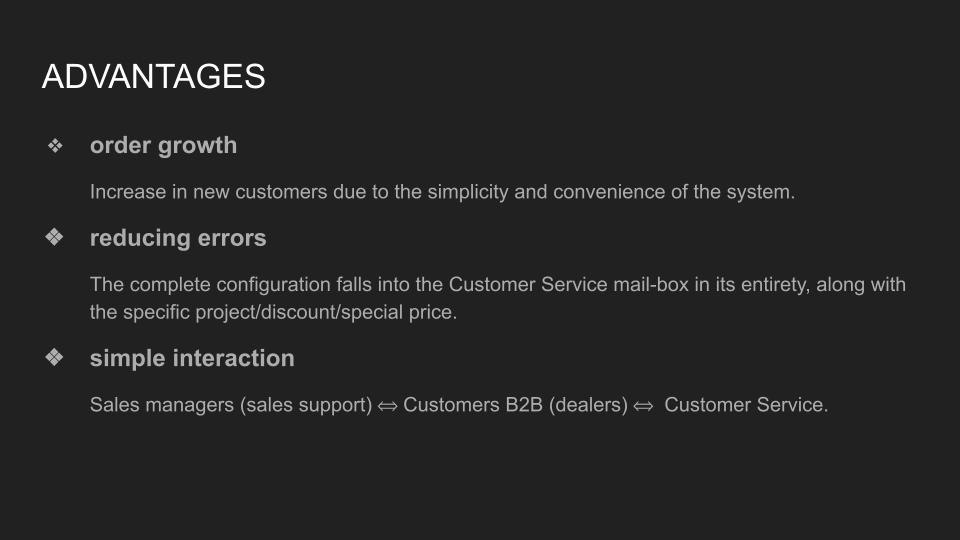Select the diamond bullet next to "reducing errors"
Image resolution: width=960 pixels, height=540 pixels.
pyautogui.click(x=55, y=239)
